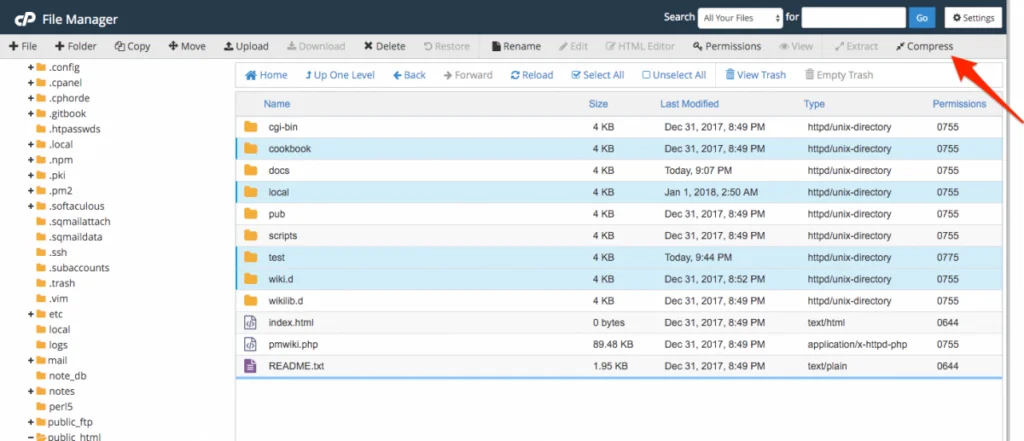Screen dimensions: 1024x441
Task: Click the Go search button
Action: (x=922, y=18)
